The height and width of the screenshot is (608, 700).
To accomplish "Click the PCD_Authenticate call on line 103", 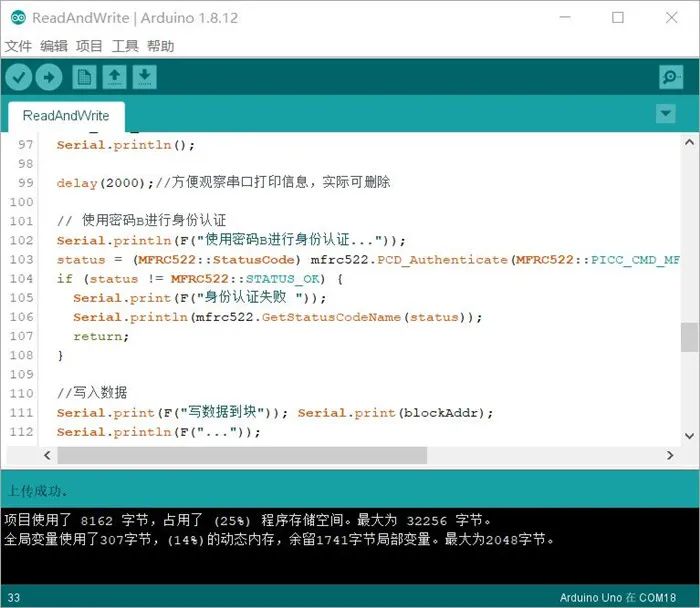I will pyautogui.click(x=442, y=260).
